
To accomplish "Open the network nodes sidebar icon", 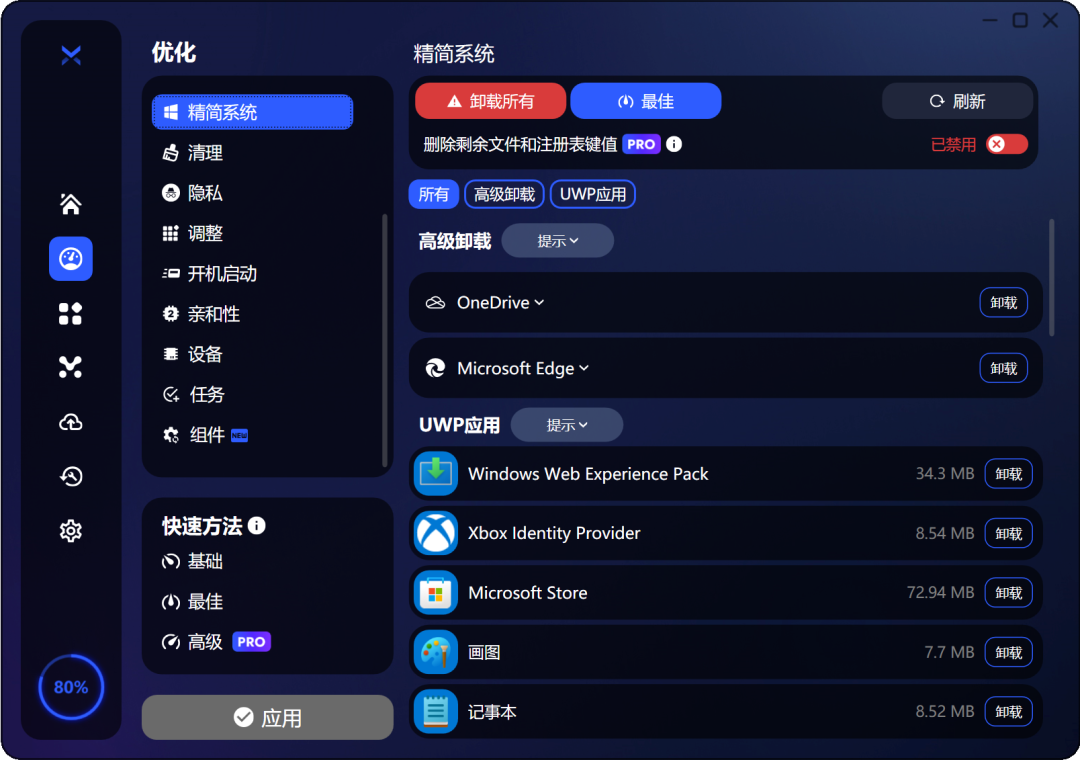I will tap(70, 367).
